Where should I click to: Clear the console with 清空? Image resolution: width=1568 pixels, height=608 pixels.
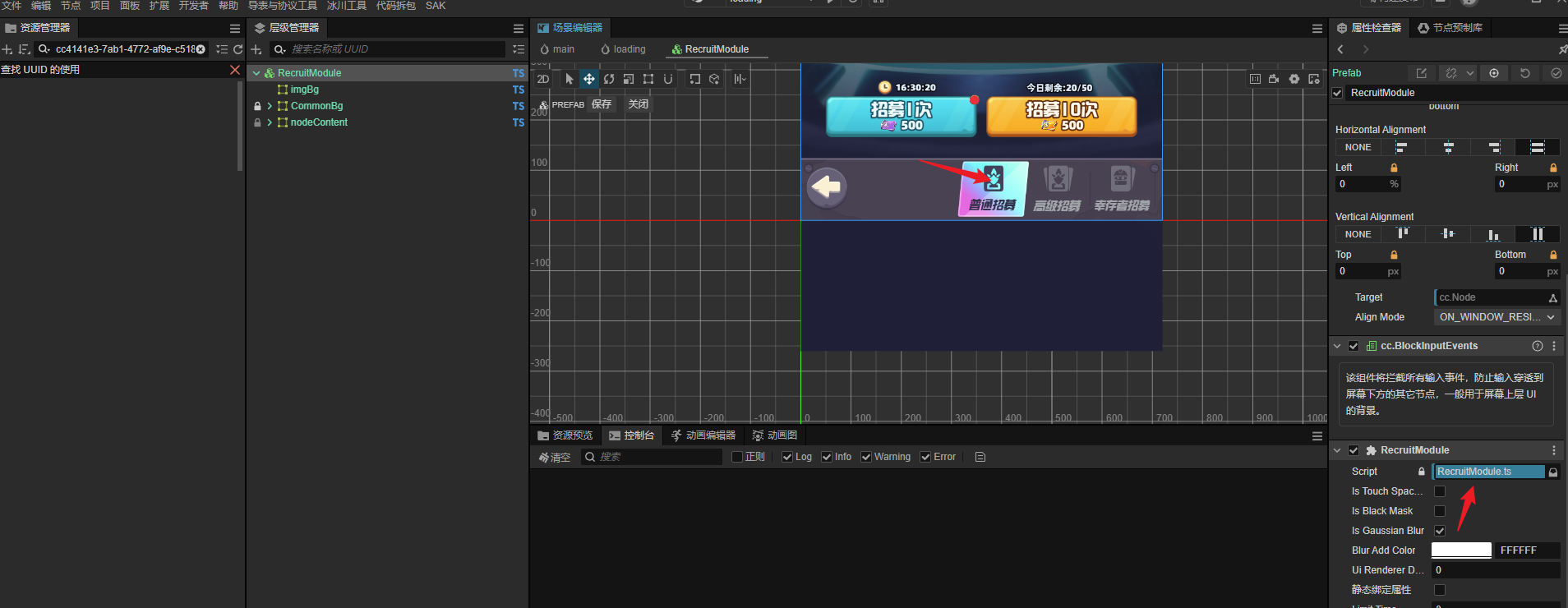click(555, 457)
